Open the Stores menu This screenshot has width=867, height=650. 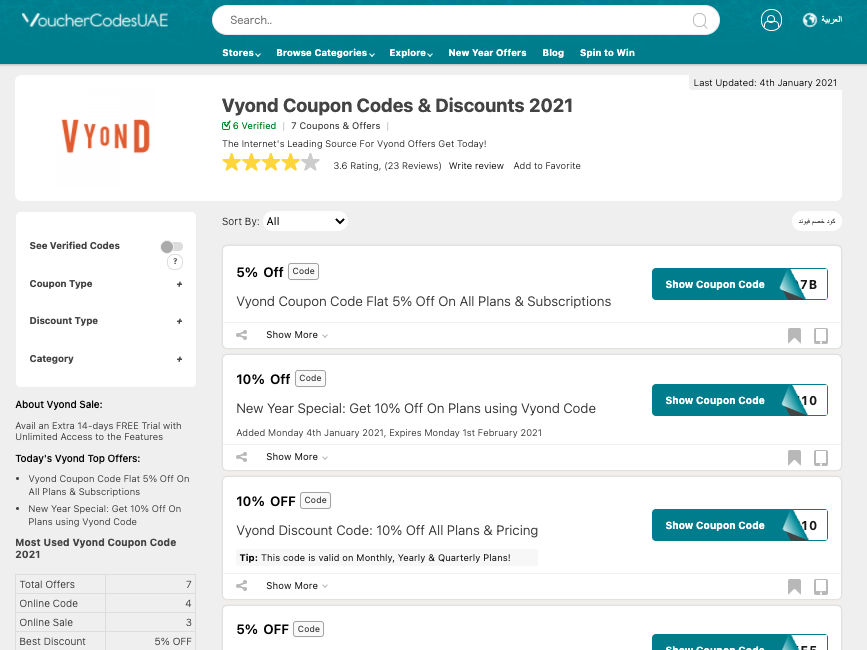(x=241, y=53)
